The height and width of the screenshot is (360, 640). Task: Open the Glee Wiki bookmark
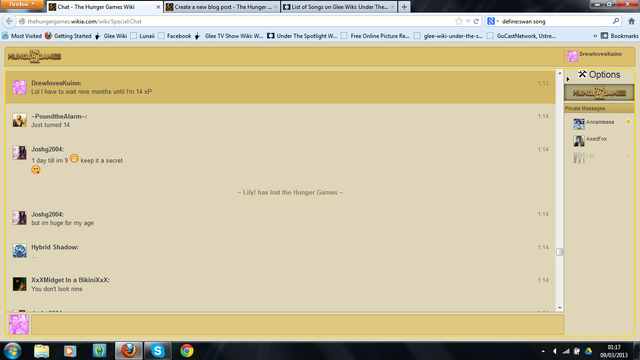(x=111, y=36)
